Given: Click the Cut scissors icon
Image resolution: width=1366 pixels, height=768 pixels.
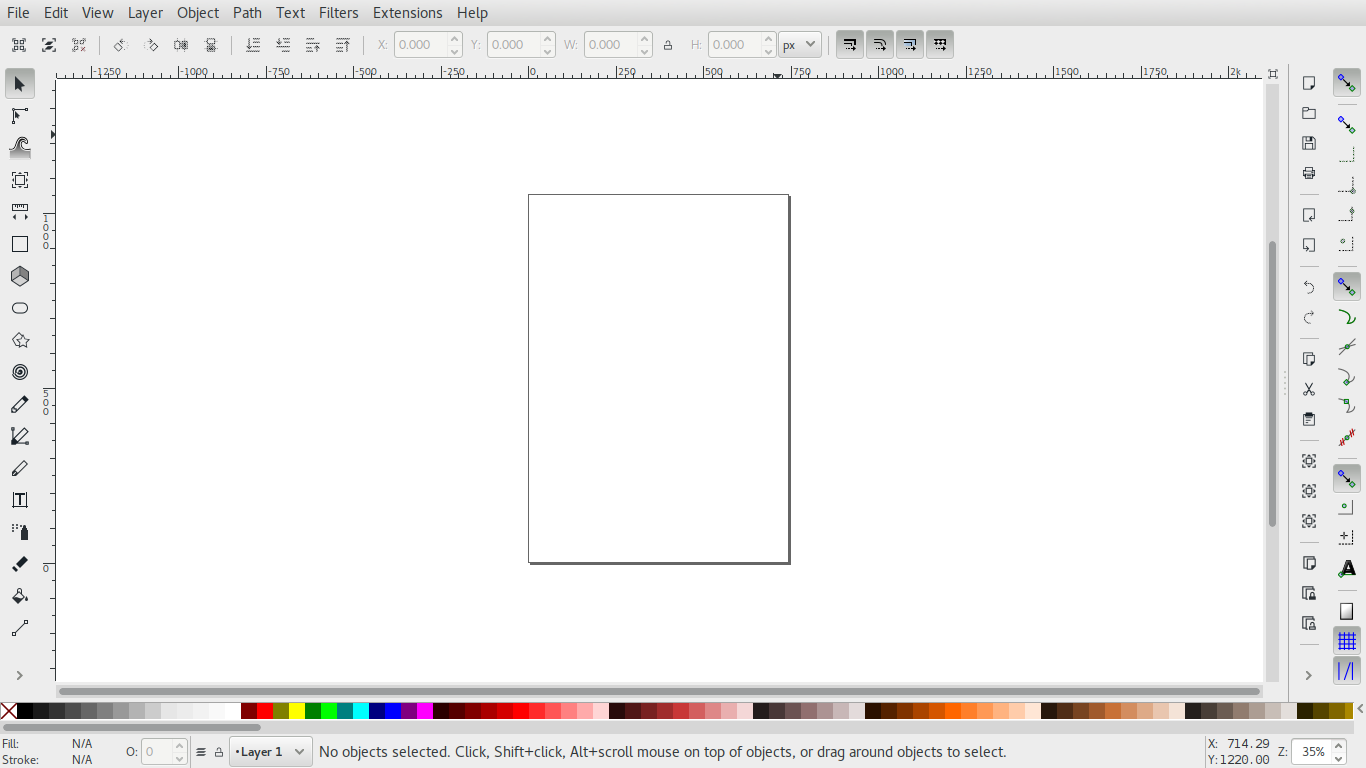Looking at the screenshot, I should tap(1309, 389).
